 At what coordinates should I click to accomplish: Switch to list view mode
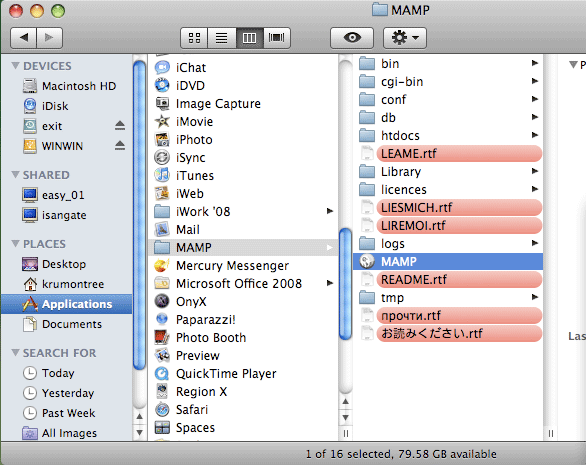[222, 38]
